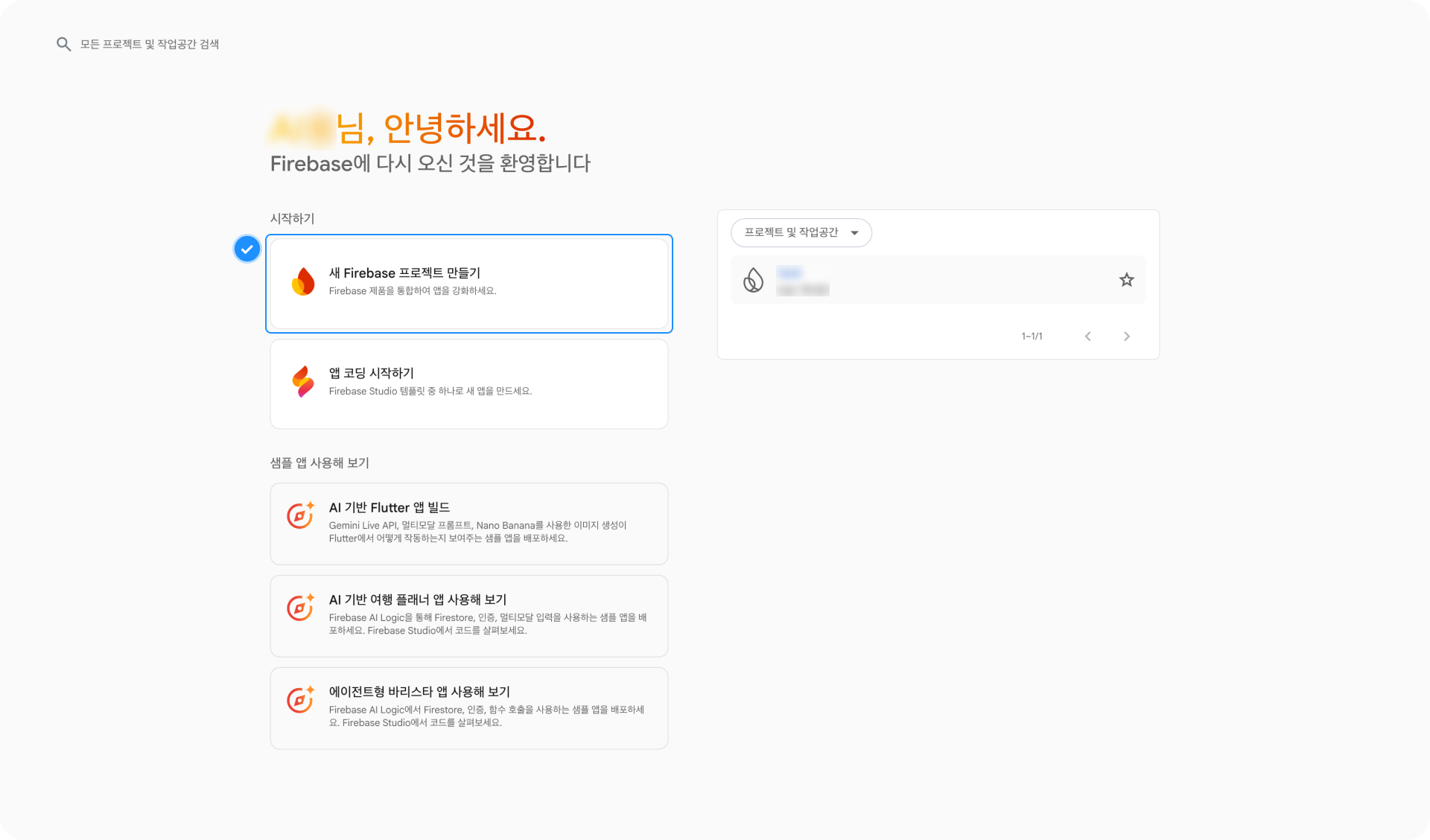Click the Firebase Studio logo icon
This screenshot has width=1430, height=840.
tap(303, 381)
